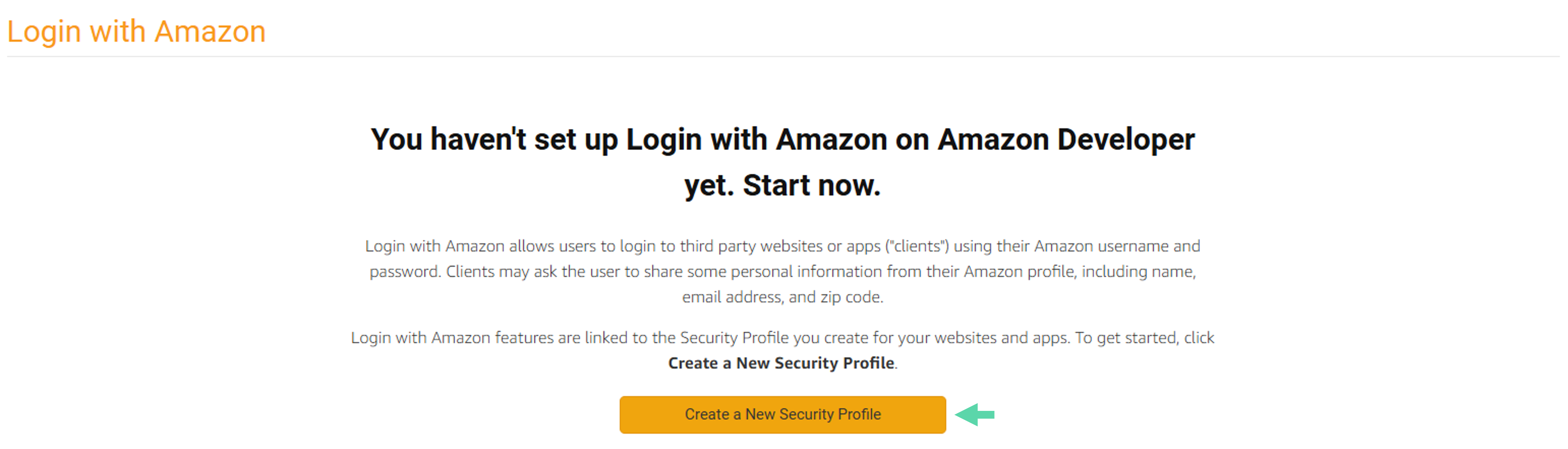Click the line starting "password. Clients may ask"

(x=782, y=272)
